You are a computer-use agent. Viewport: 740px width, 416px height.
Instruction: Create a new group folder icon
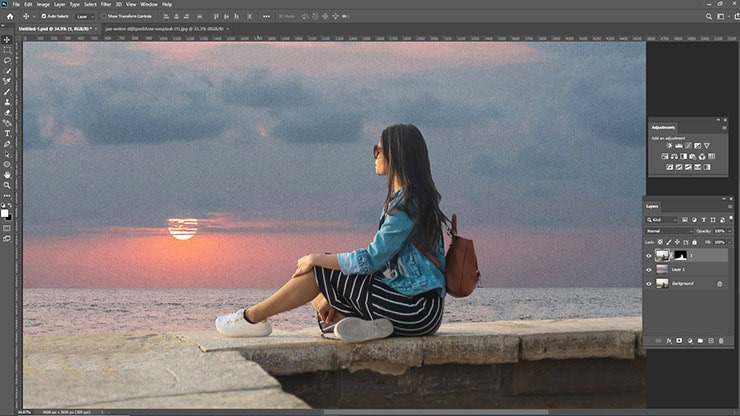tap(700, 340)
